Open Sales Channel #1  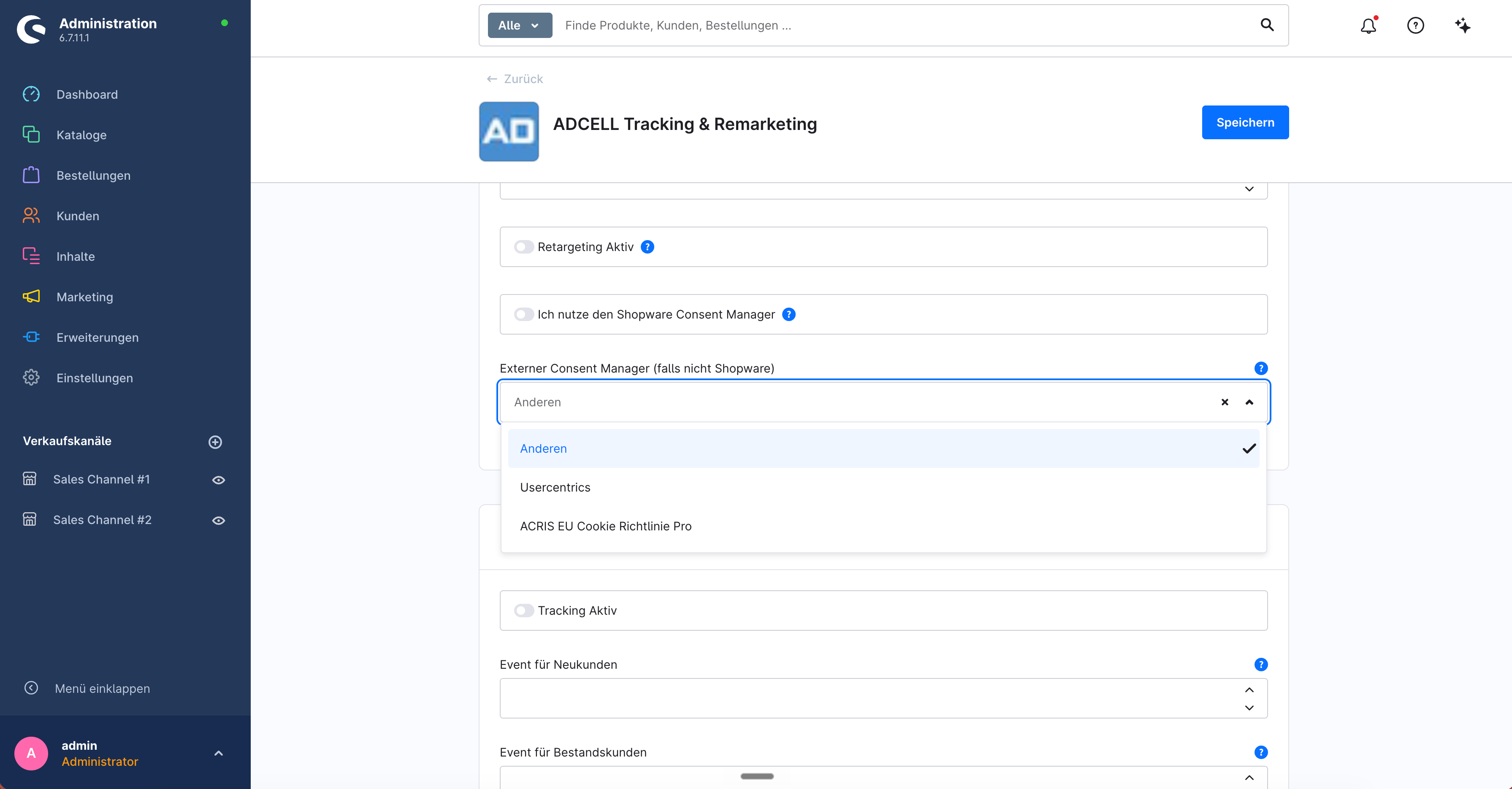tap(101, 479)
